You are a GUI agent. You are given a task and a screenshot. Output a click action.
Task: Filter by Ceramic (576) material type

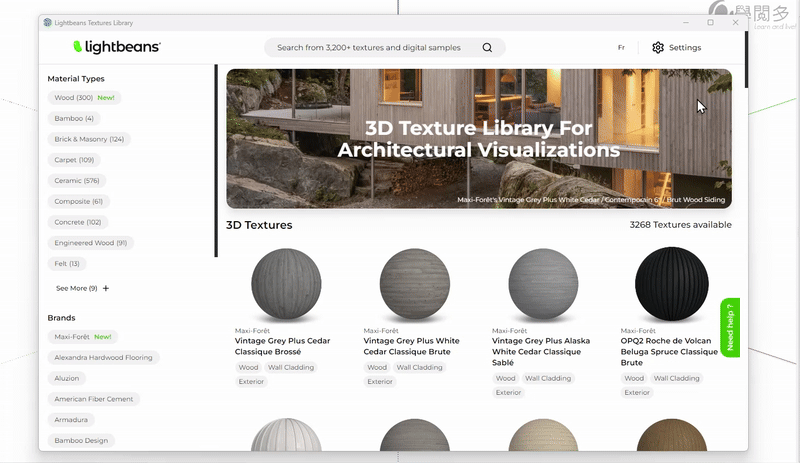point(77,181)
